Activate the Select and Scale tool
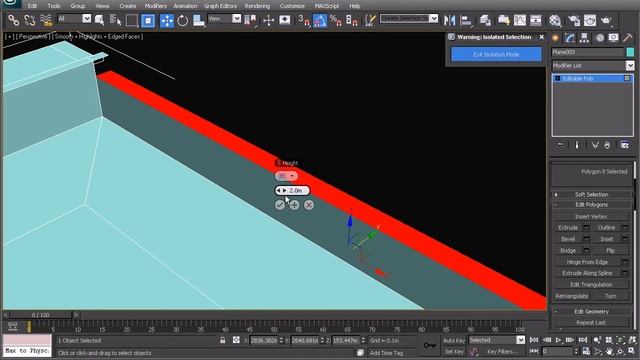 199,20
